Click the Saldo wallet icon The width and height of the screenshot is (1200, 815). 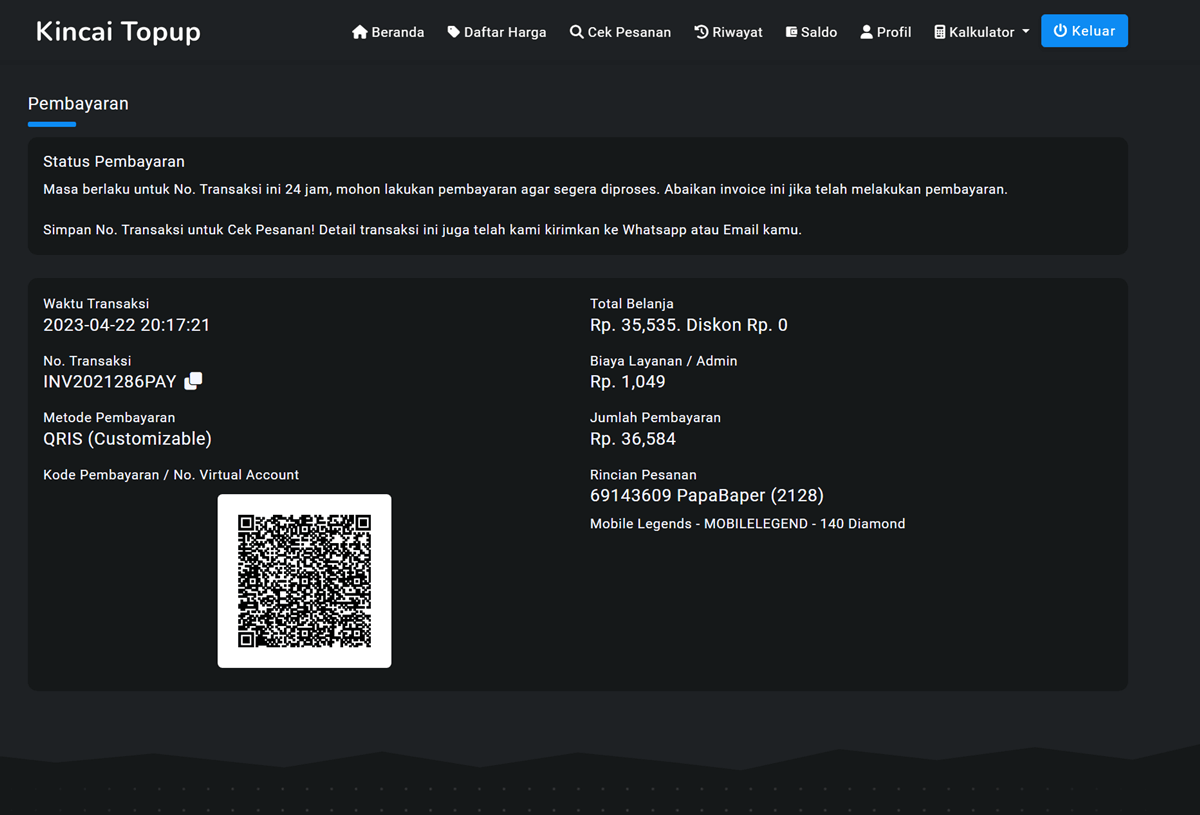click(791, 32)
